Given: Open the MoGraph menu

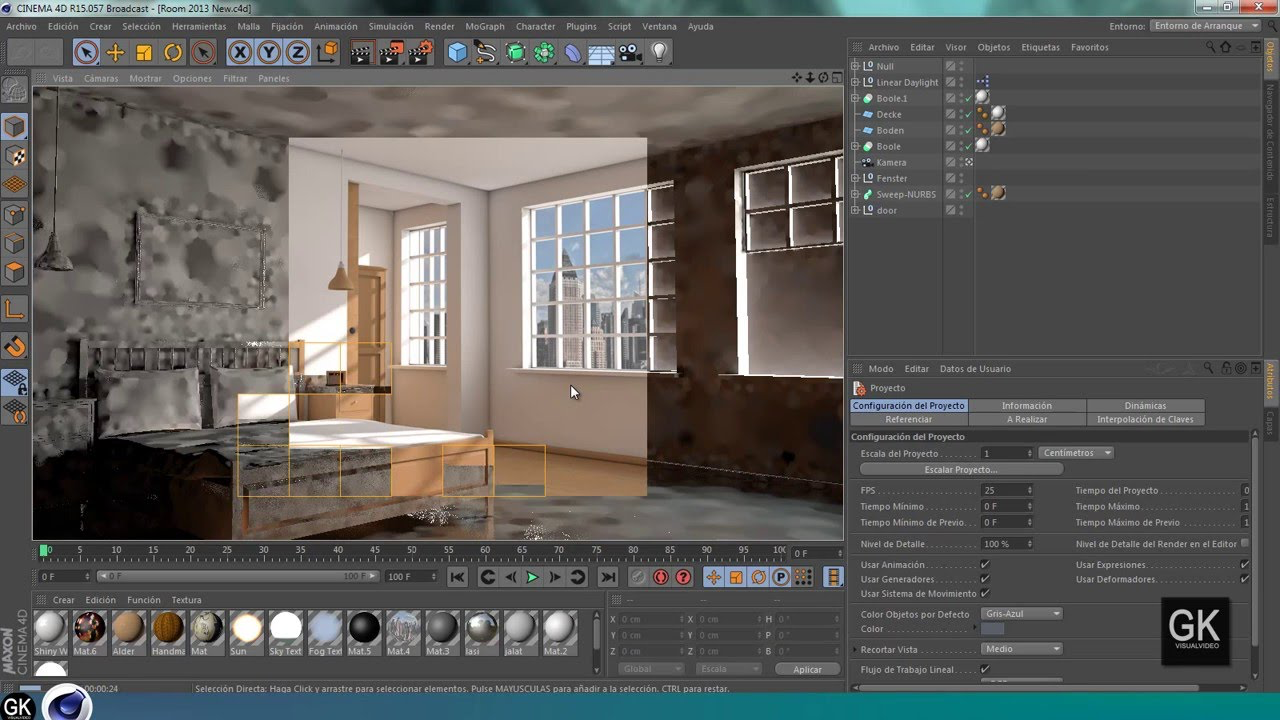Looking at the screenshot, I should (485, 27).
